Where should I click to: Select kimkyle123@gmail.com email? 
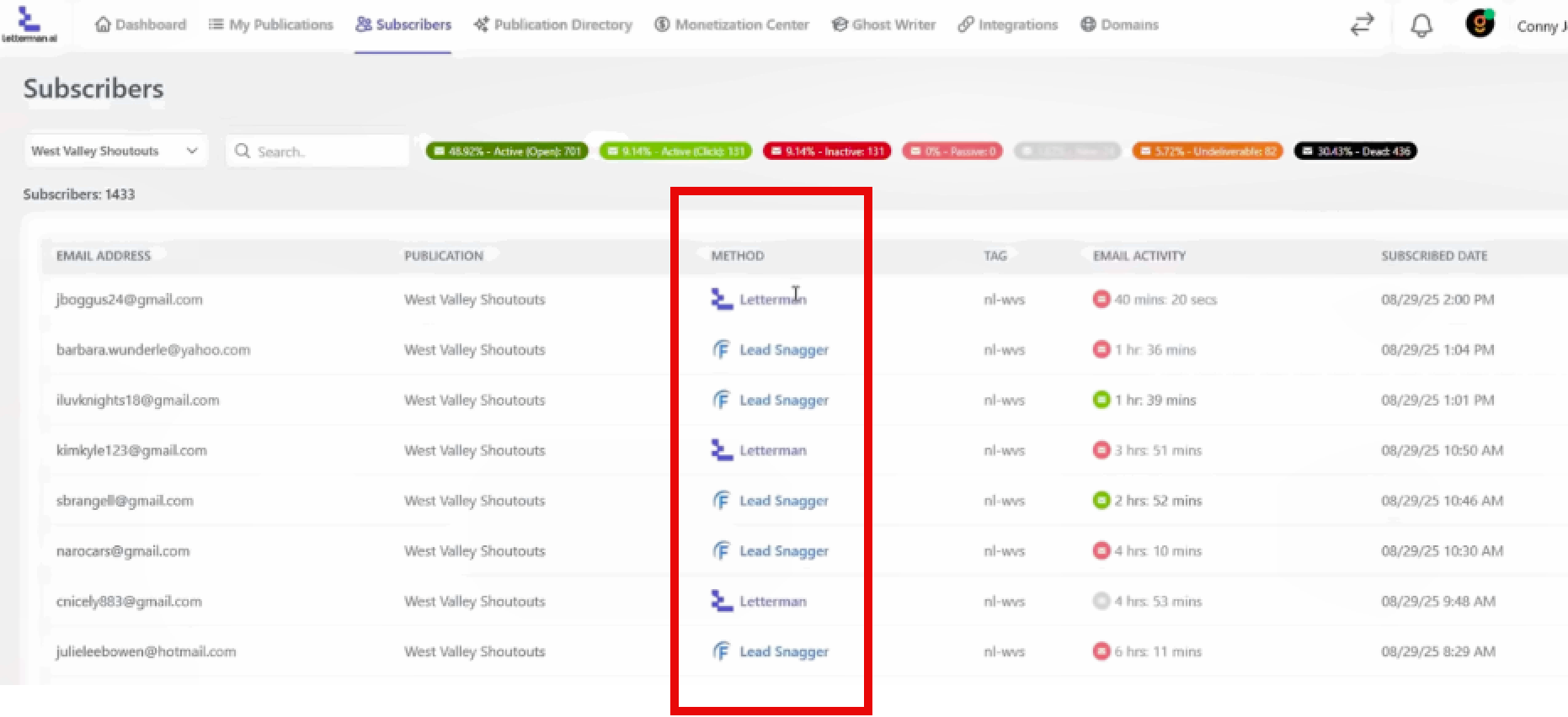pos(131,451)
